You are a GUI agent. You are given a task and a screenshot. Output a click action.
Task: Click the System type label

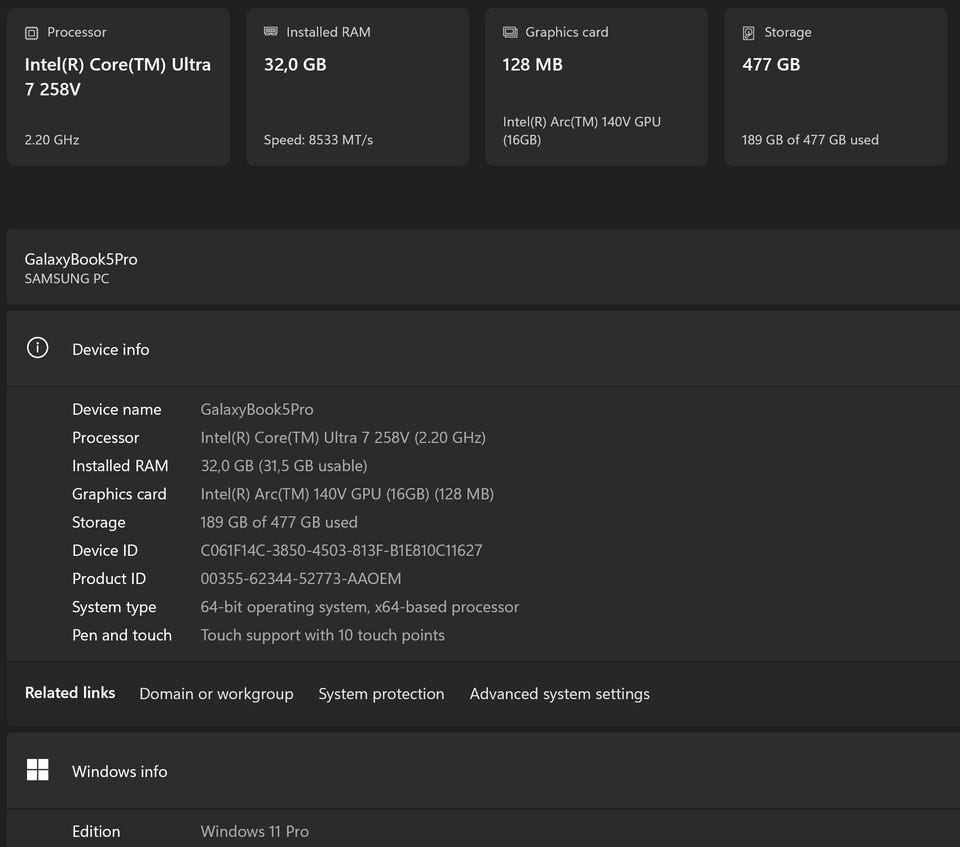coord(114,607)
